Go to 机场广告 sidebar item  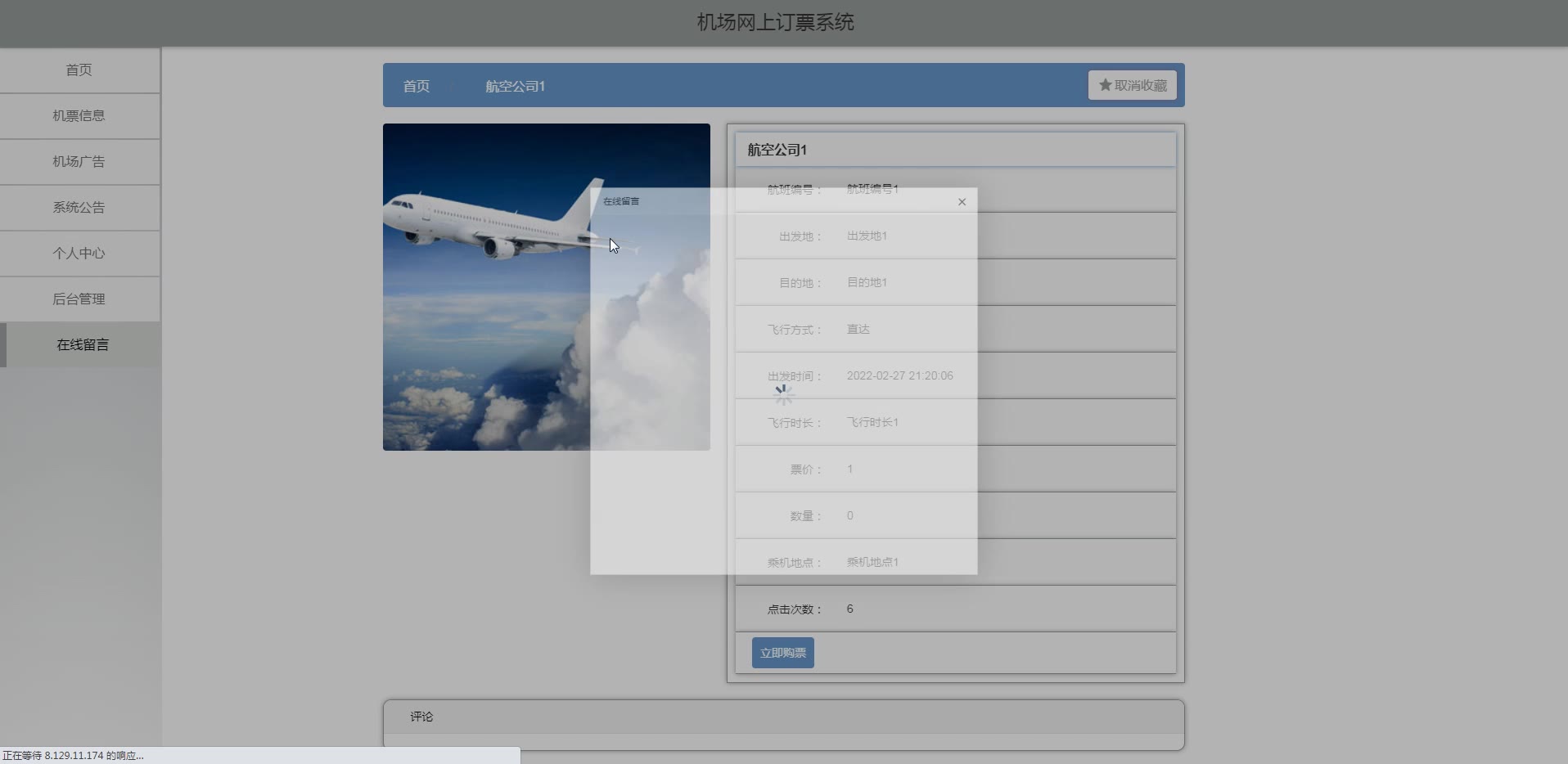click(79, 162)
